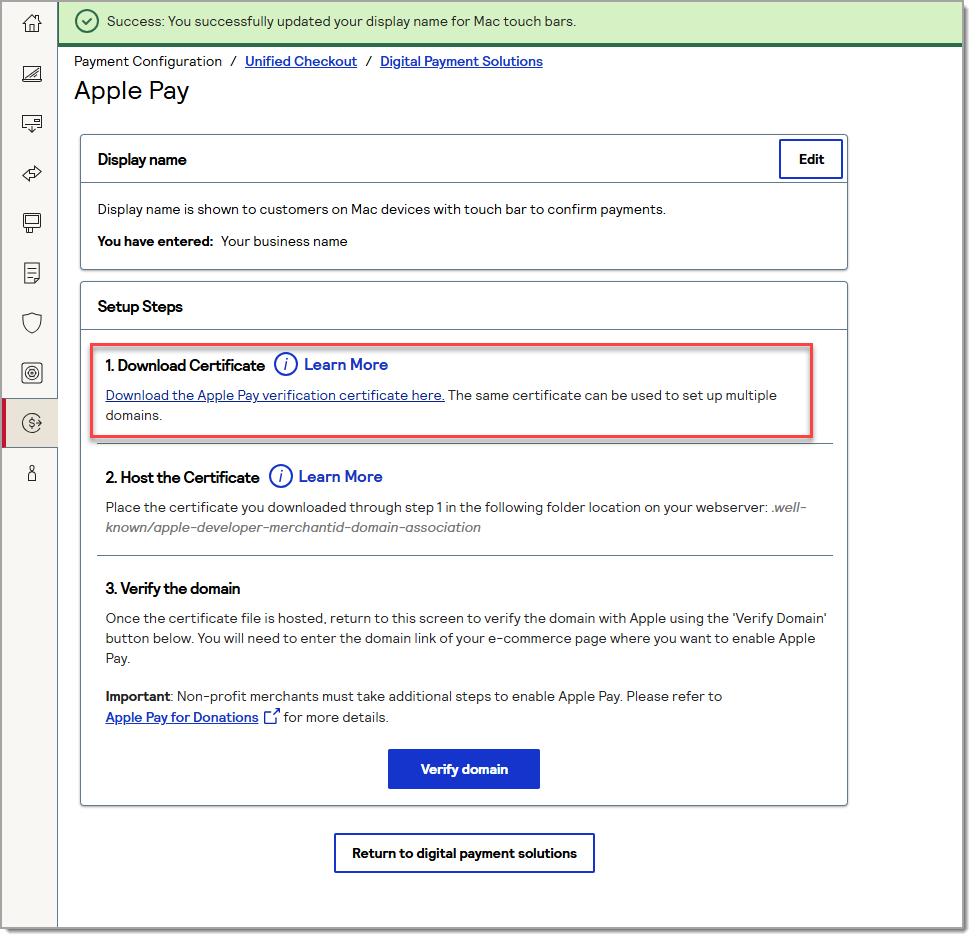The height and width of the screenshot is (939, 974).
Task: Click info icon beside Host the Certificate
Action: coord(281,477)
